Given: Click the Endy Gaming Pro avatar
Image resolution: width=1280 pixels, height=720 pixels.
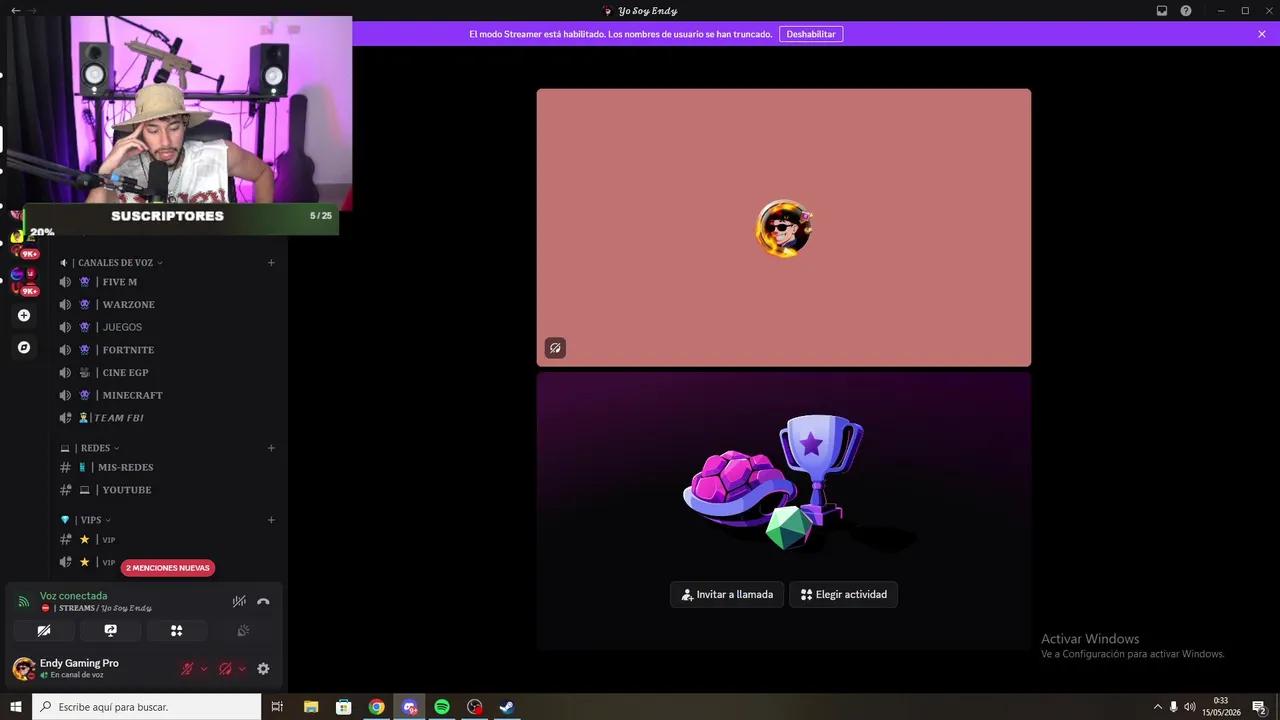Looking at the screenshot, I should pos(23,668).
